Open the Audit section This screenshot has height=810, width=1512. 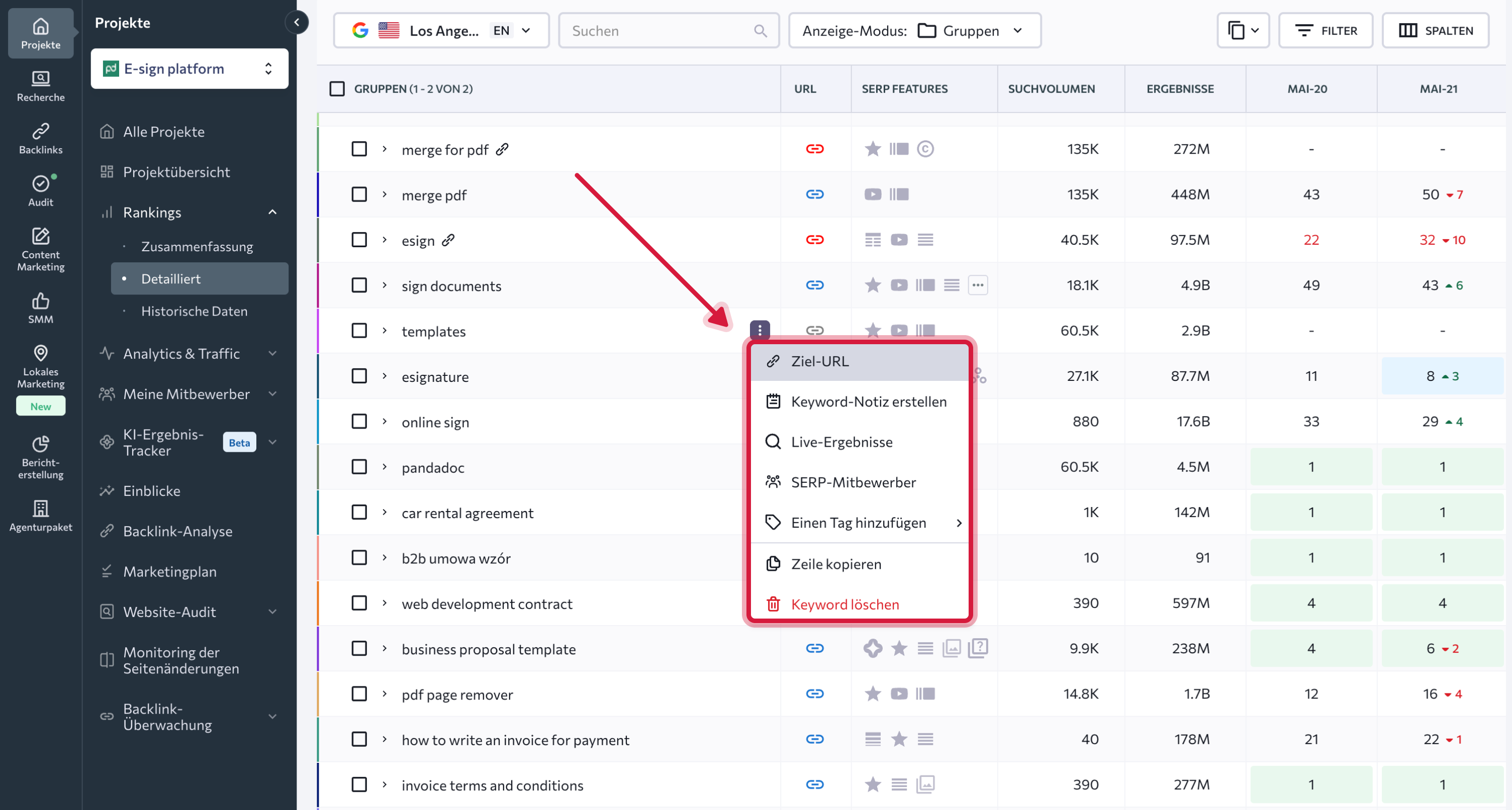pos(41,191)
